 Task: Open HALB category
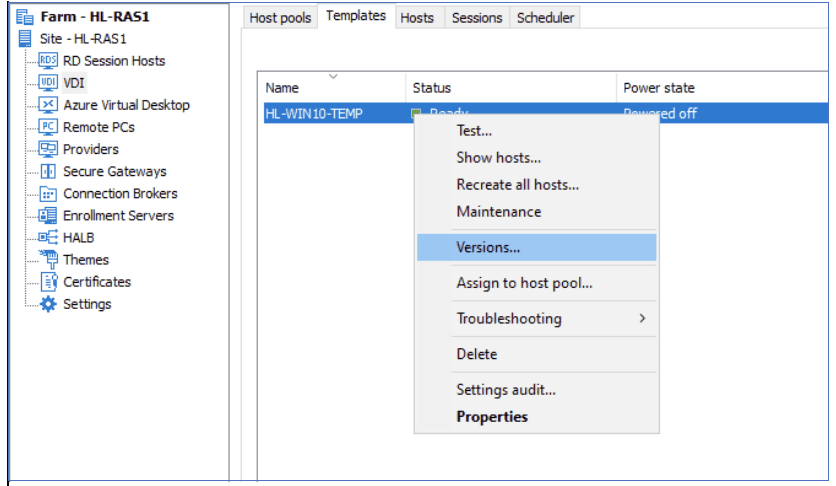click(78, 238)
